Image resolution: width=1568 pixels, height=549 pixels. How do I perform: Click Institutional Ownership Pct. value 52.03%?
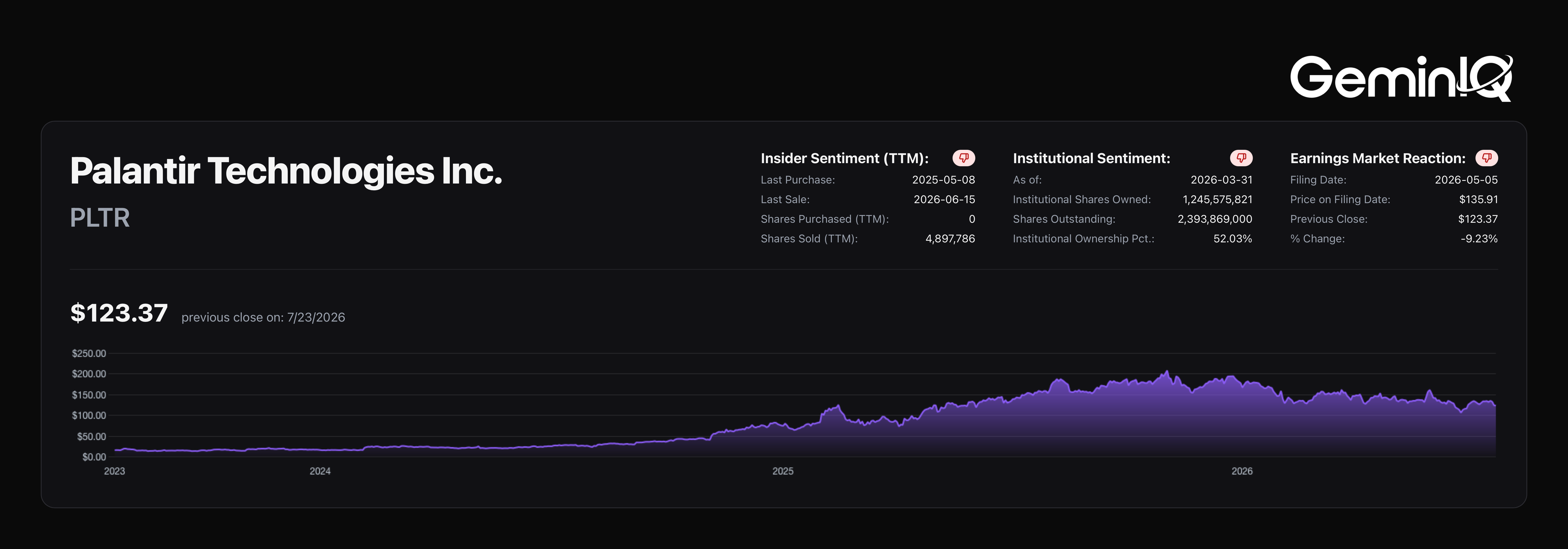coord(1233,239)
